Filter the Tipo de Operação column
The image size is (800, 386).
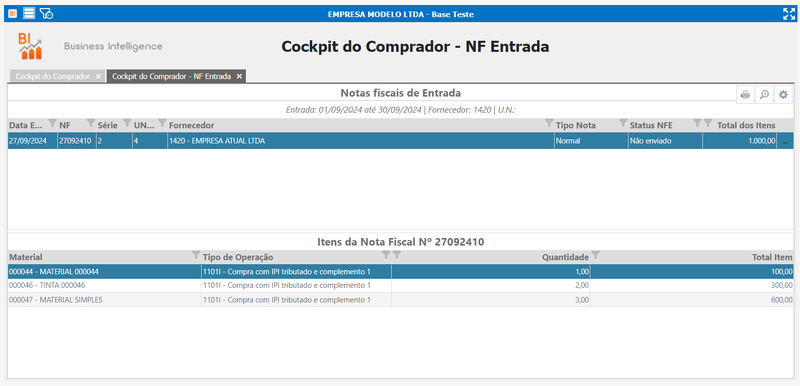click(x=386, y=255)
